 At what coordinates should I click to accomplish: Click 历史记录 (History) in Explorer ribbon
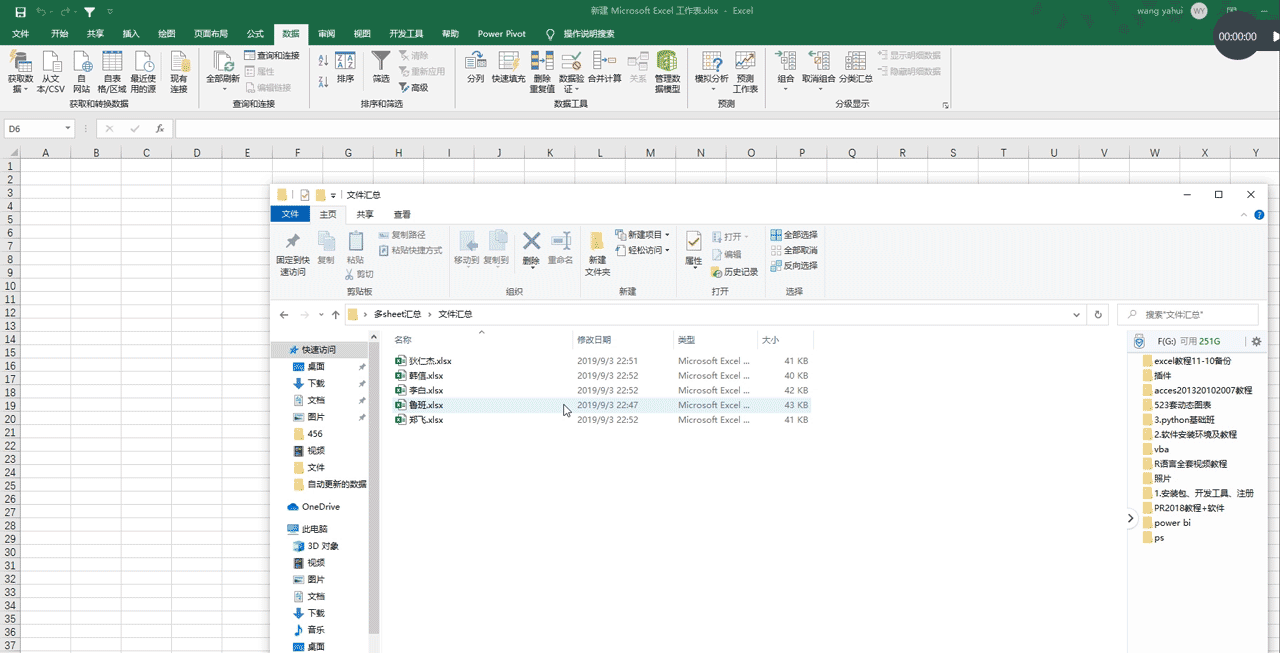click(734, 272)
